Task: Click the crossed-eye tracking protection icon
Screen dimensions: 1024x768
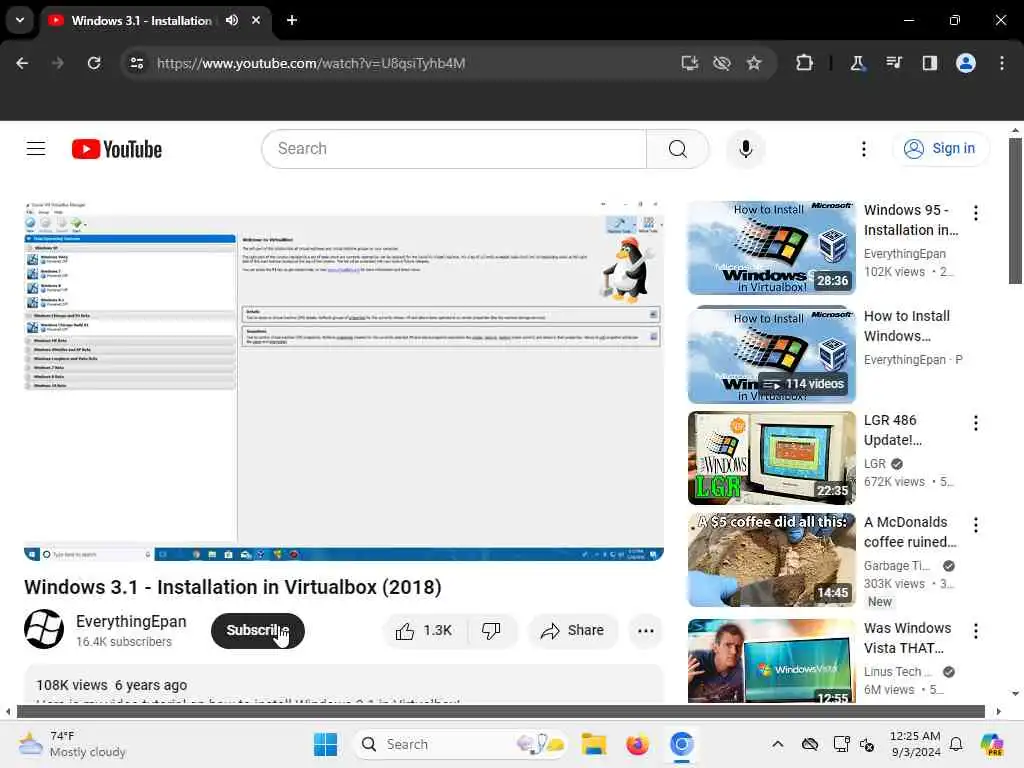Action: click(x=722, y=63)
